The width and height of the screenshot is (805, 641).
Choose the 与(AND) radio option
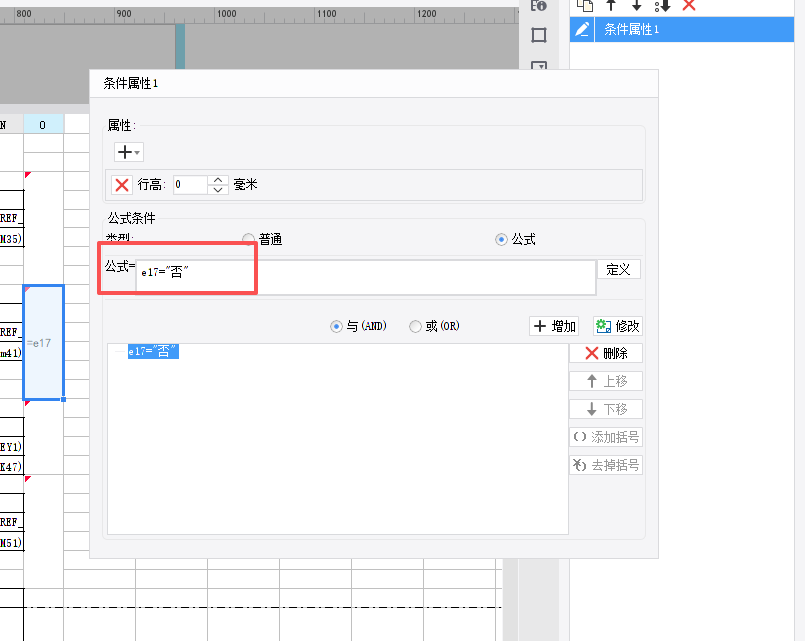(x=336, y=326)
